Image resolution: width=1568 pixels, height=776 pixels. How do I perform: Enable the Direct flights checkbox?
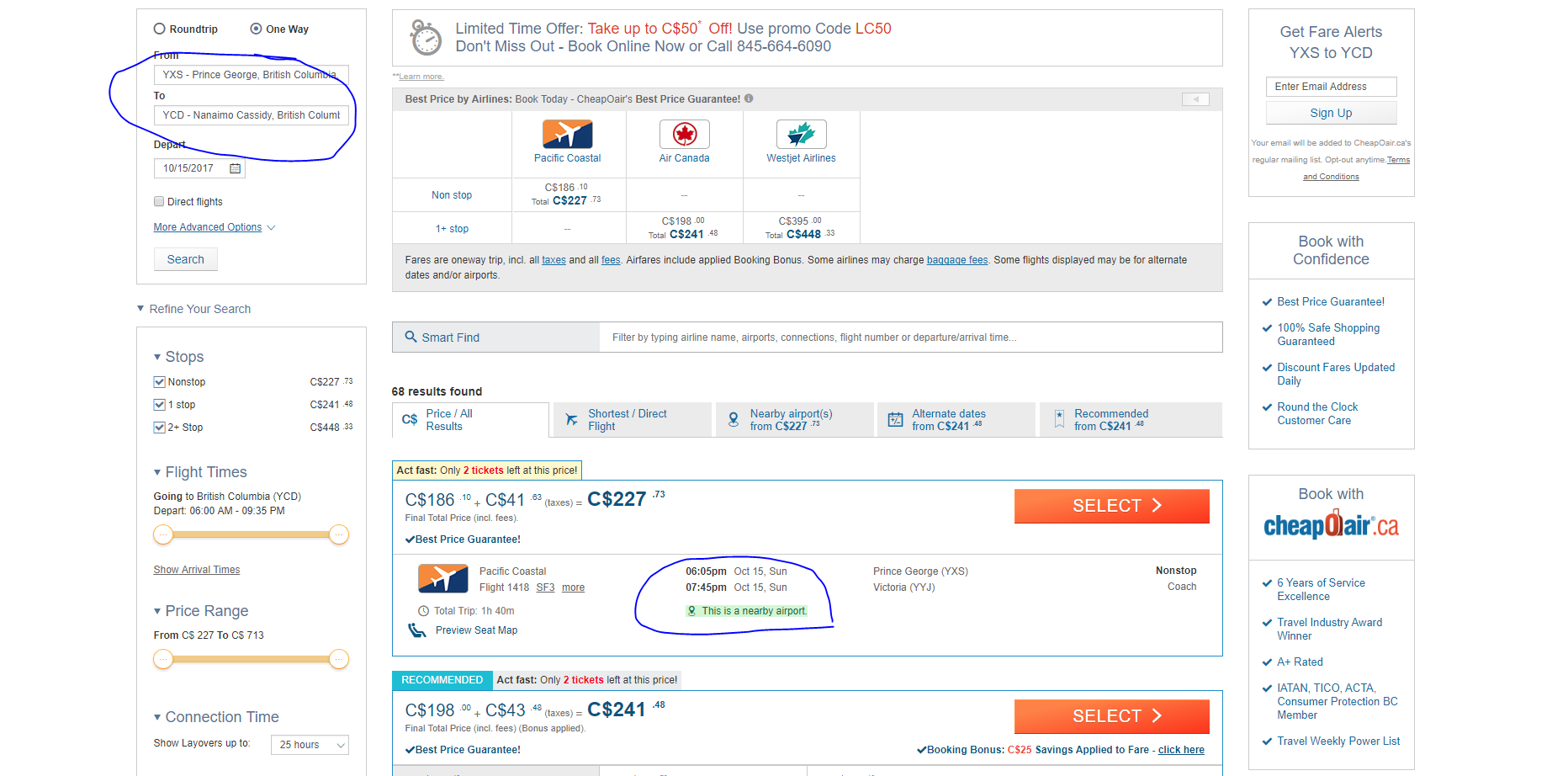(x=158, y=201)
